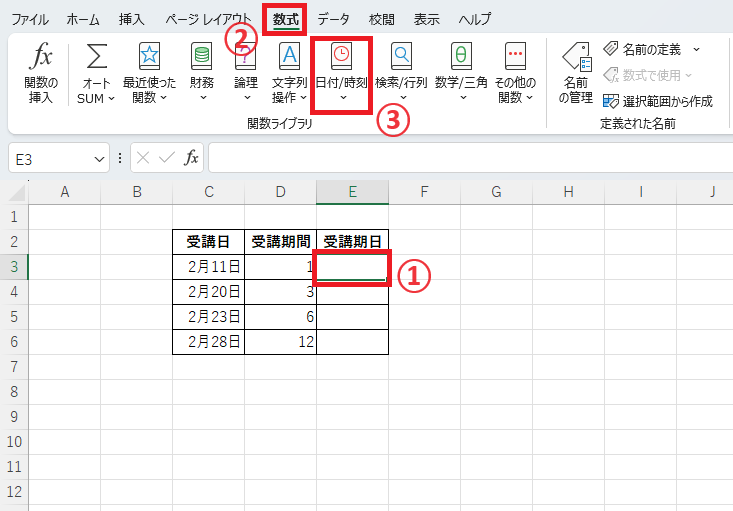The image size is (733, 511).
Task: Click the formula bar cancel X icon
Action: click(143, 158)
